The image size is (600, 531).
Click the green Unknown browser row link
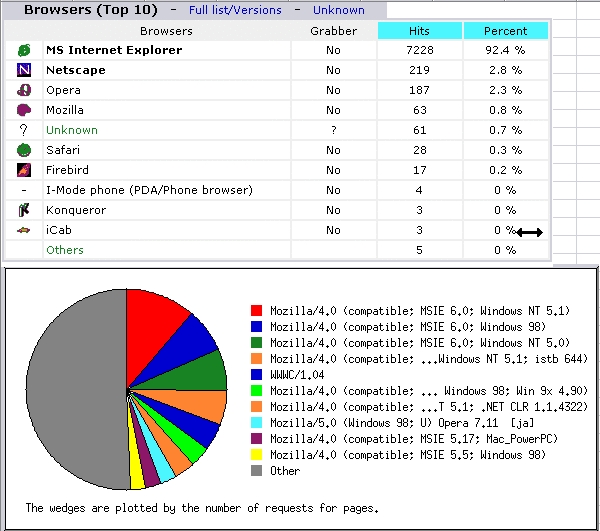click(x=72, y=130)
